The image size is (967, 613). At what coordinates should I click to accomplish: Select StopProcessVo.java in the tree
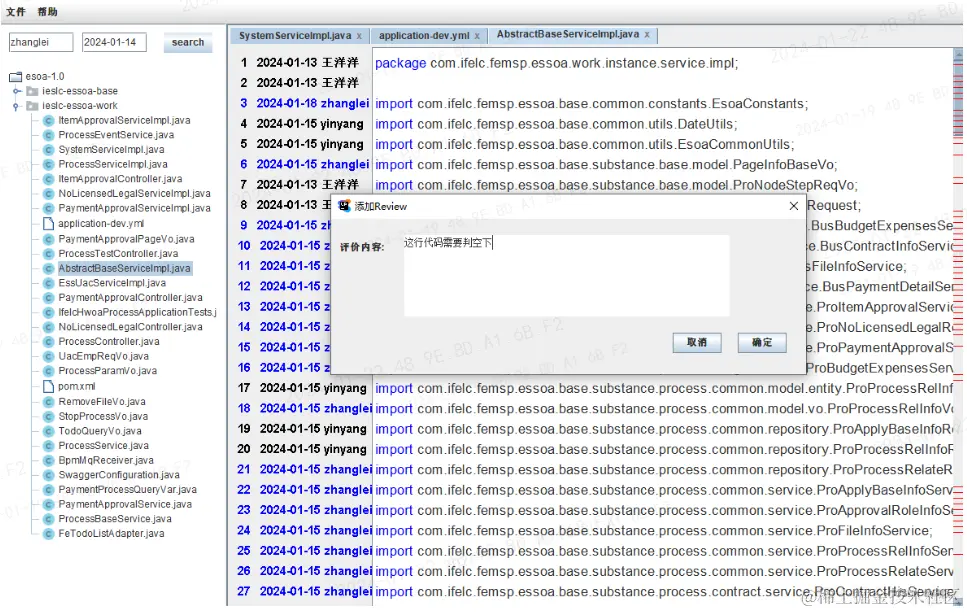(x=103, y=417)
